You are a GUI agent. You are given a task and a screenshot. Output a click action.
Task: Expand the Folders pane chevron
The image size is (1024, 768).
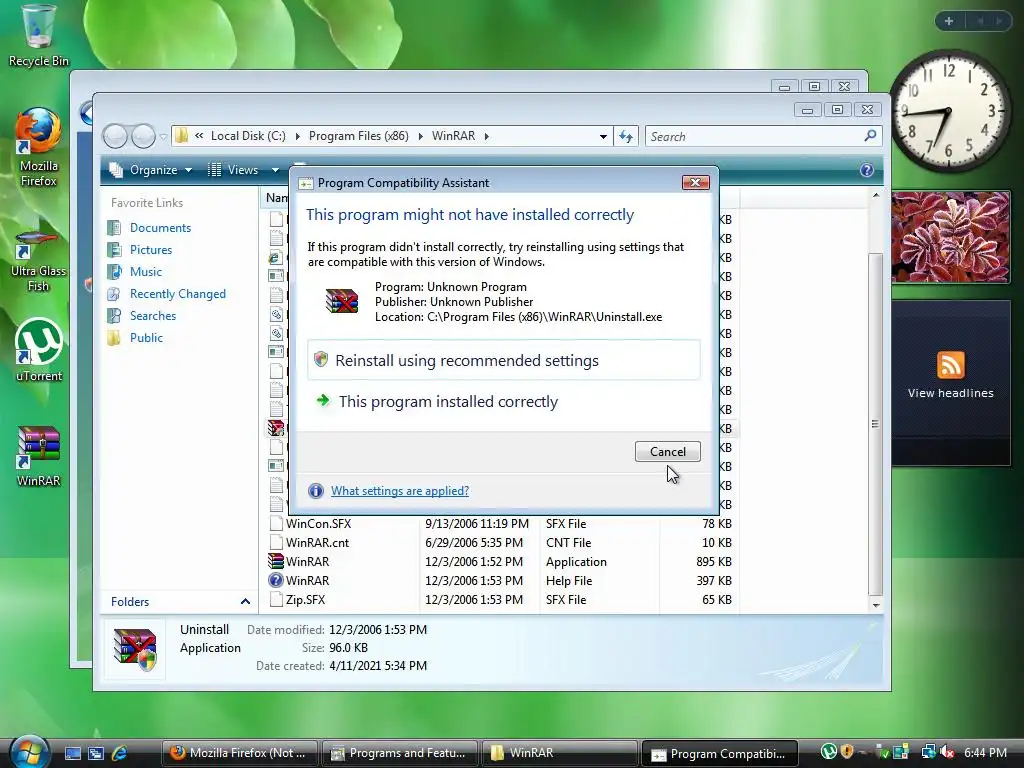(245, 601)
